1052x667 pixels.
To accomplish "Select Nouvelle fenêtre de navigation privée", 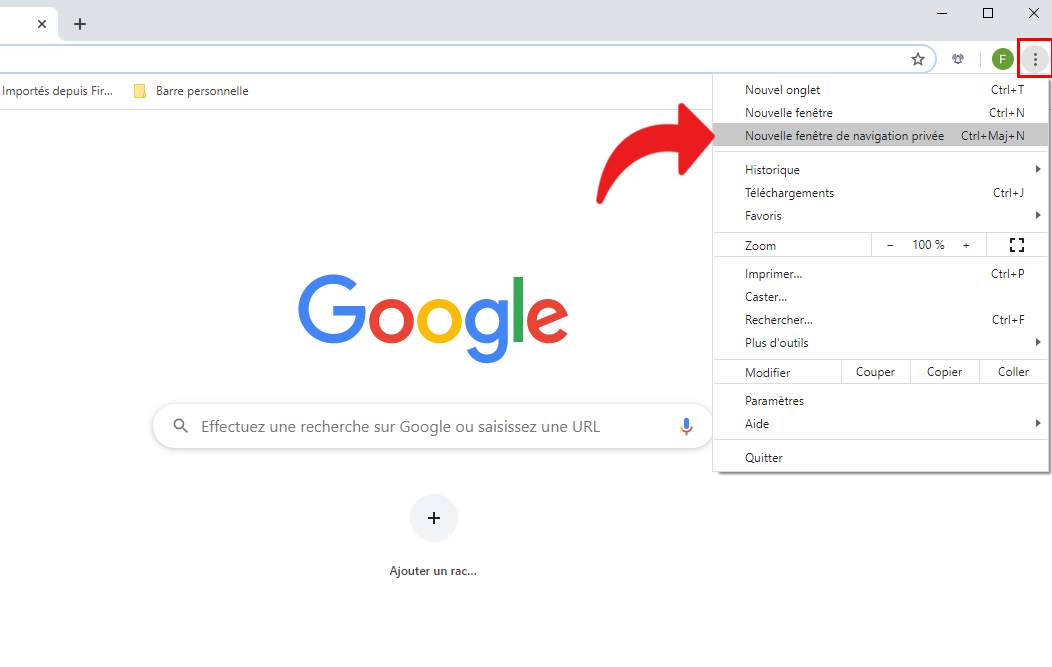I will [844, 136].
